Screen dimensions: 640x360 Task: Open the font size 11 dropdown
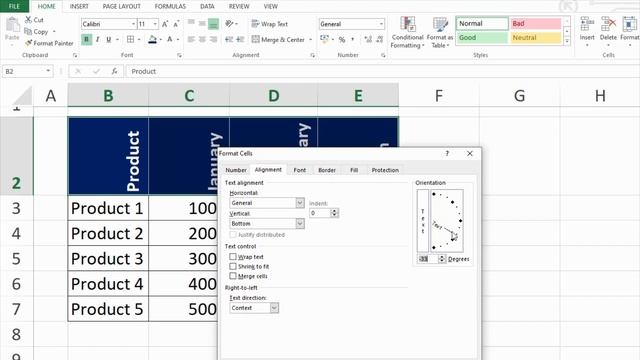click(155, 24)
